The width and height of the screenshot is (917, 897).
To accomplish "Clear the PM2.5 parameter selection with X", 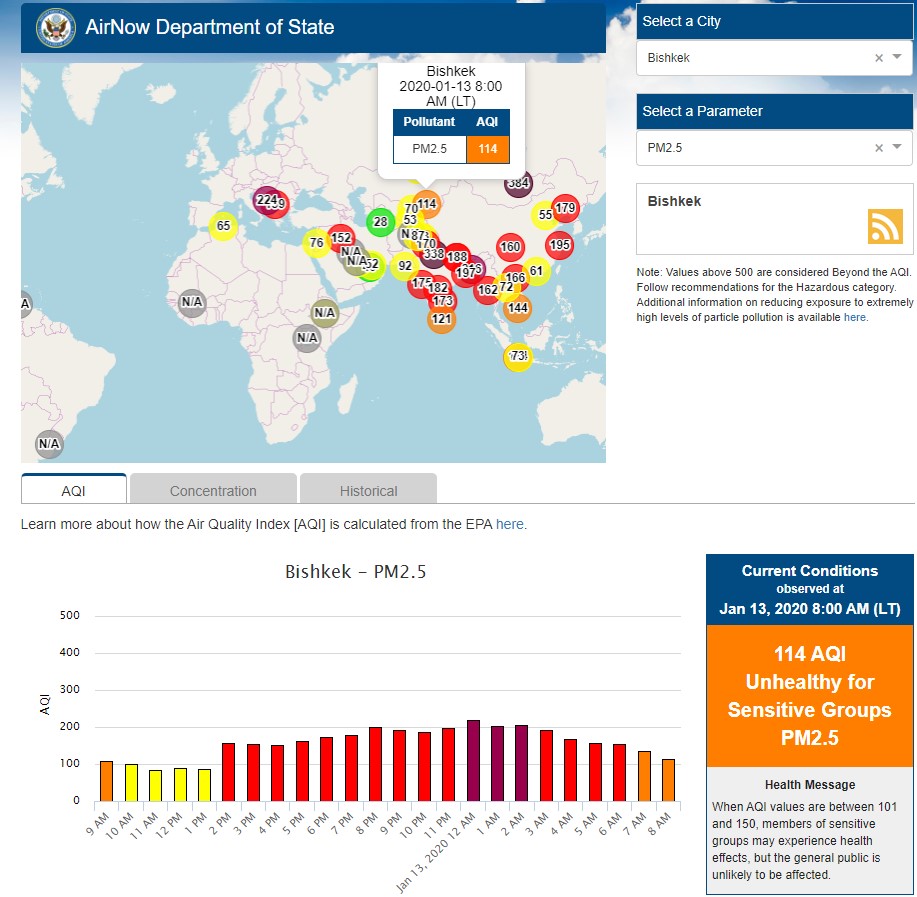I will pos(879,148).
